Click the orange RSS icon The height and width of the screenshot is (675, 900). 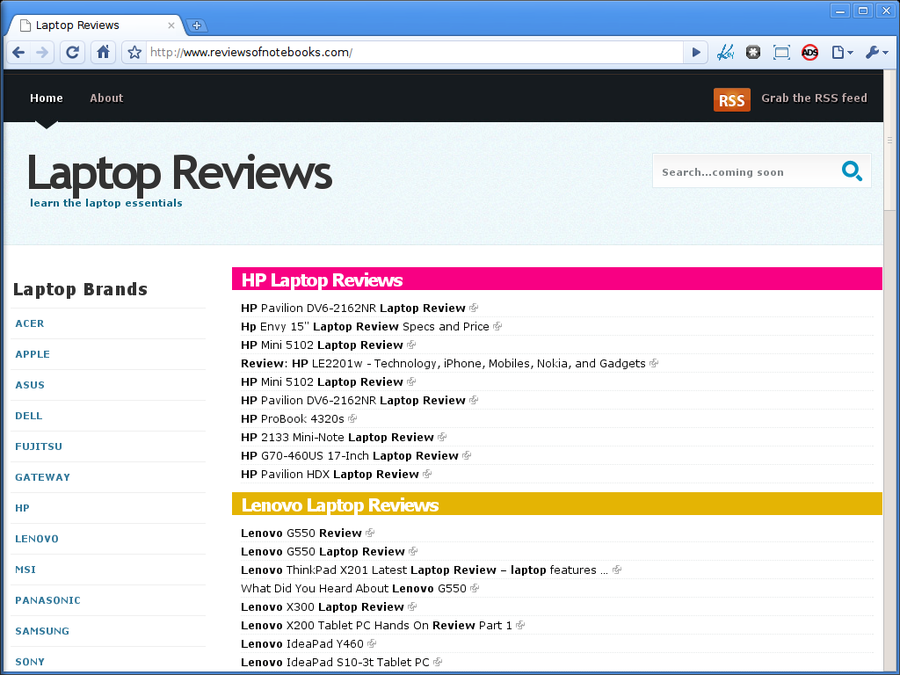click(732, 100)
